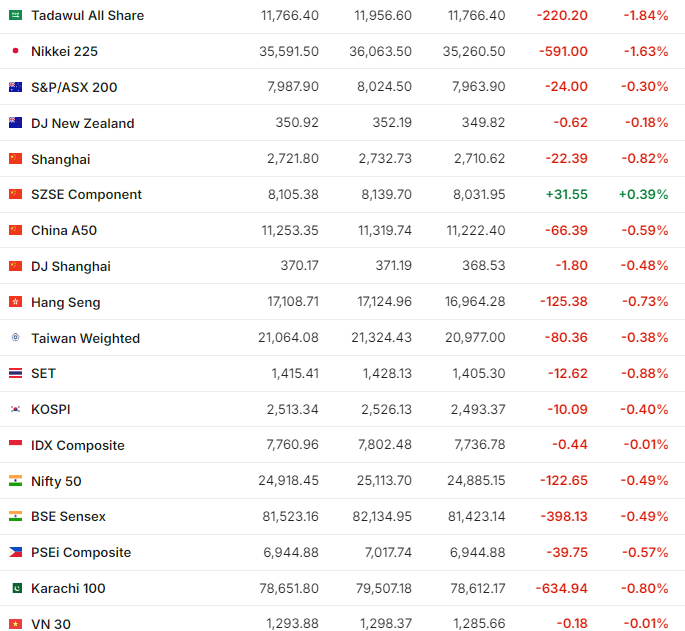Click the Shanghai index name
685x631 pixels.
60,159
